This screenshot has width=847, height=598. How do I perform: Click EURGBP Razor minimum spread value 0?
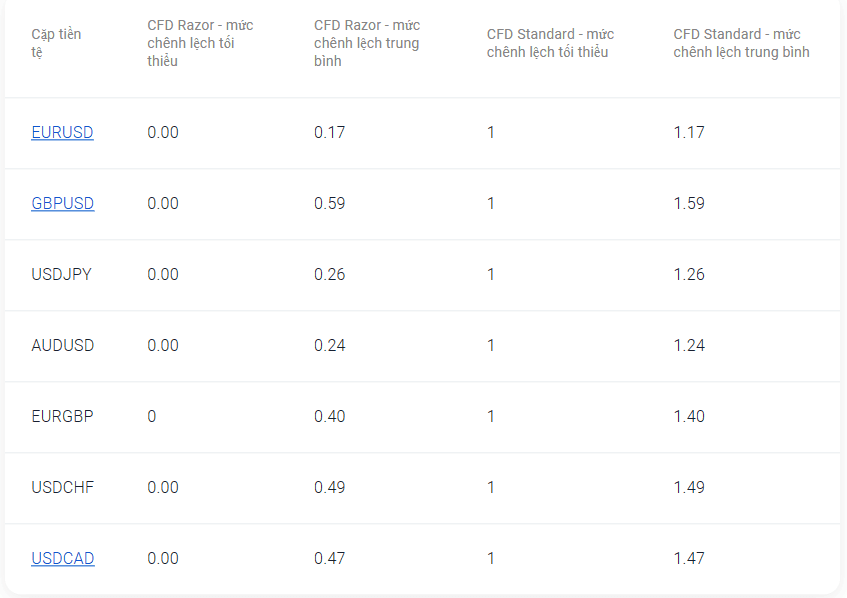click(152, 416)
